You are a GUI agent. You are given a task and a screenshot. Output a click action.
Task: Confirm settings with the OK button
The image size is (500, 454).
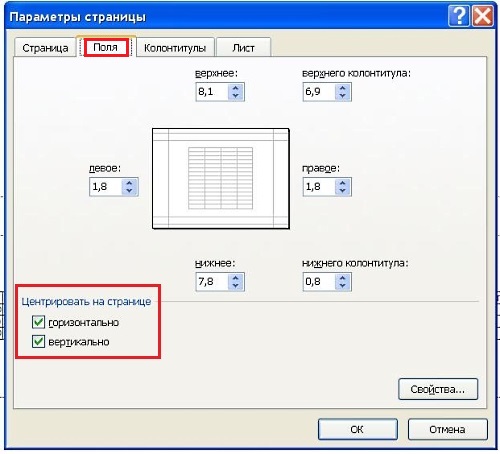pyautogui.click(x=357, y=429)
